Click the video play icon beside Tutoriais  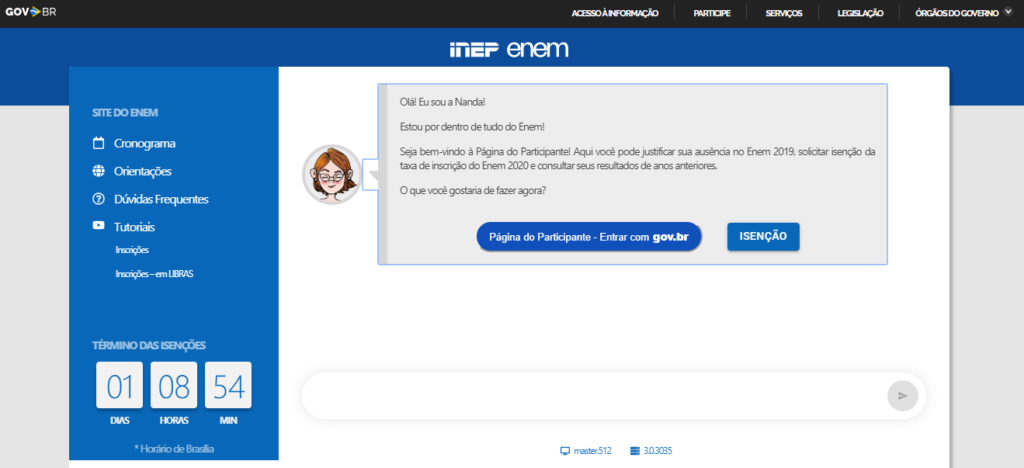(98, 226)
